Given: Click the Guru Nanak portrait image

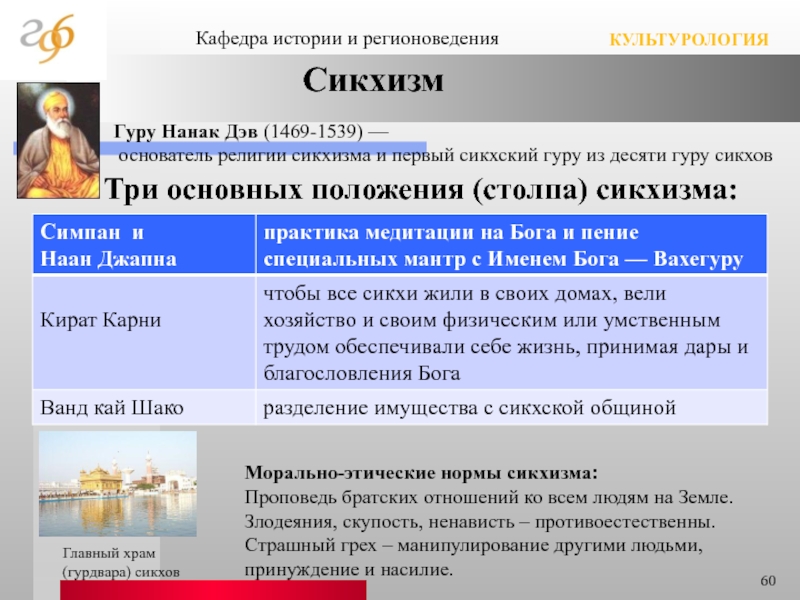Looking at the screenshot, I should coord(58,140).
